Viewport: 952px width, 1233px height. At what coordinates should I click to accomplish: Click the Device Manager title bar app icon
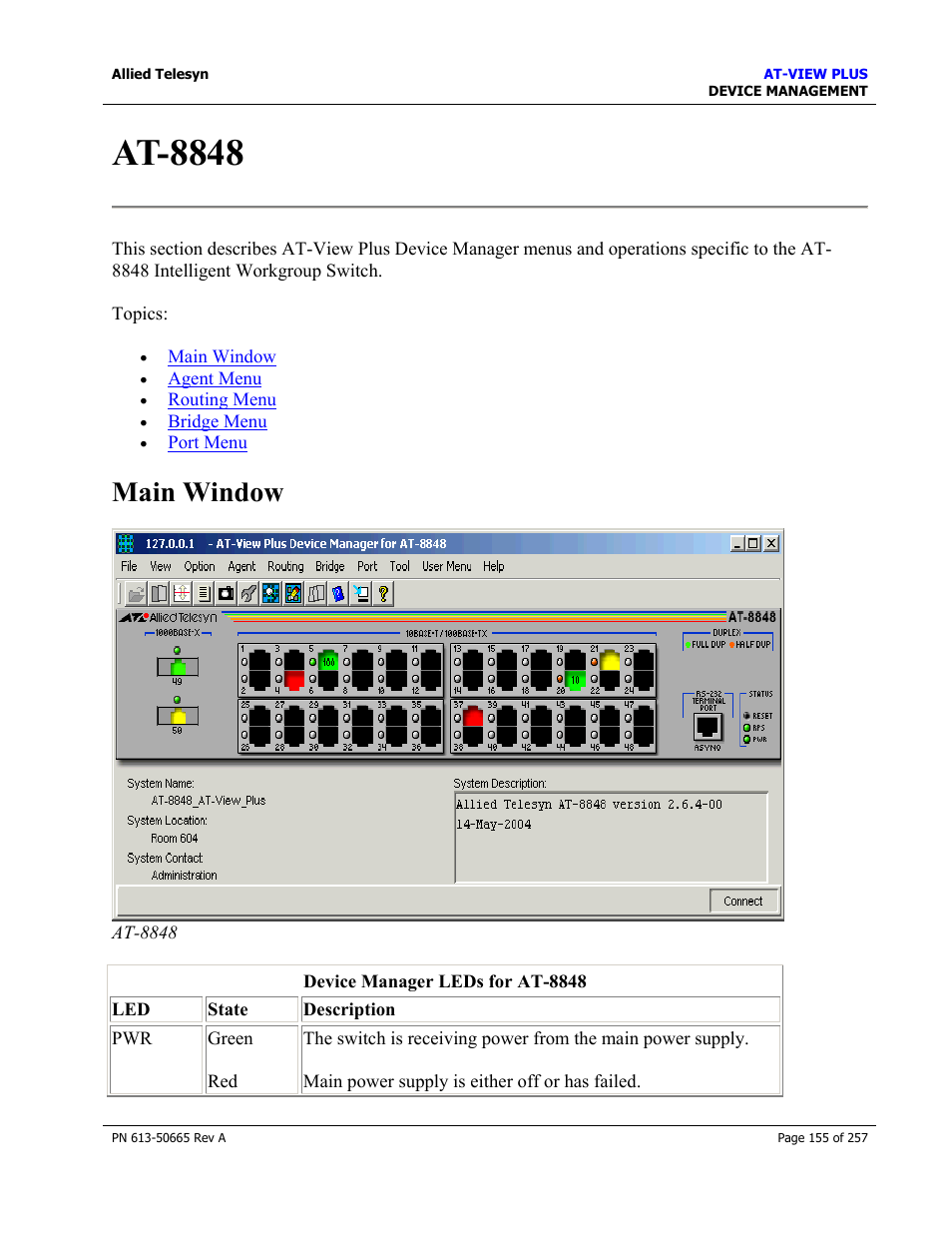tap(126, 543)
